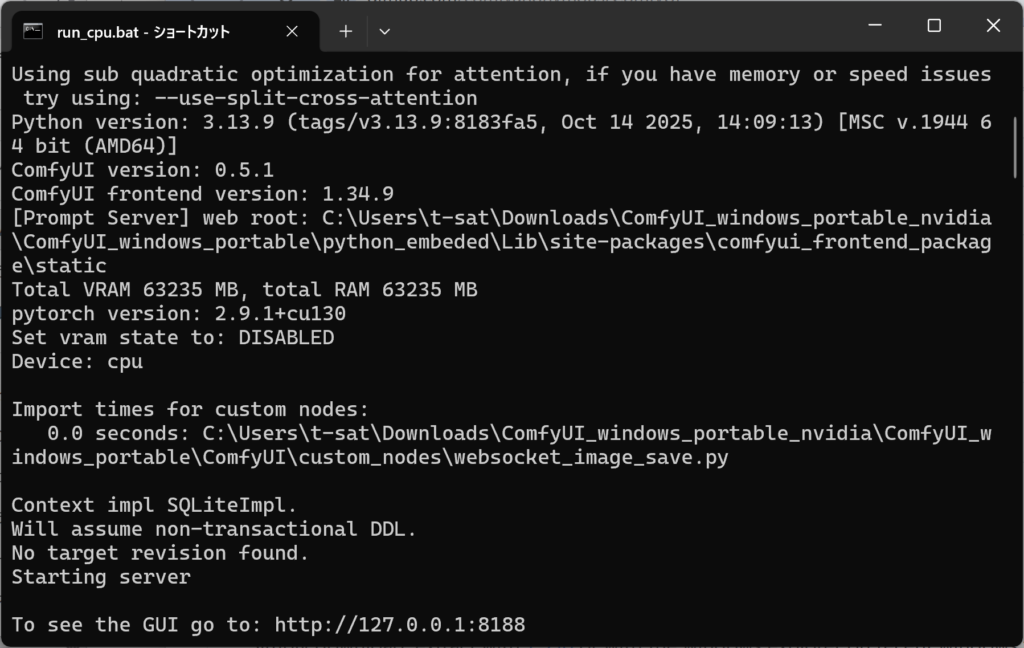Click the "Starting server" output line
The width and height of the screenshot is (1024, 648).
(100, 577)
